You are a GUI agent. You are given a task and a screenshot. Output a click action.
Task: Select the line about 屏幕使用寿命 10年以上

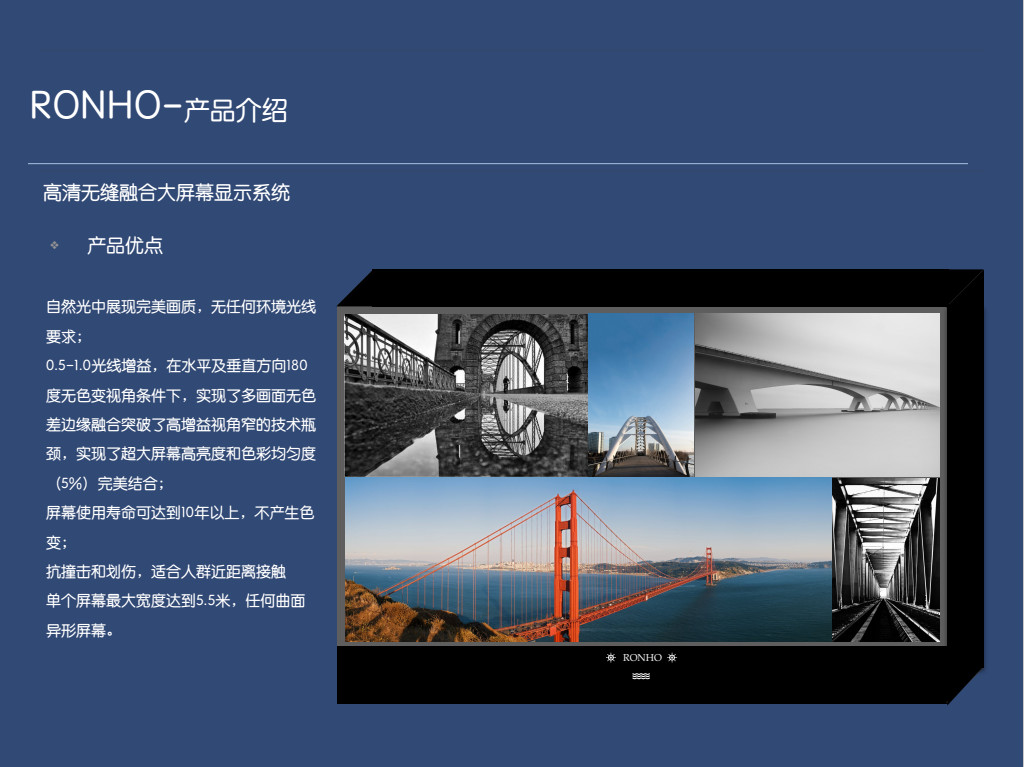tap(180, 513)
